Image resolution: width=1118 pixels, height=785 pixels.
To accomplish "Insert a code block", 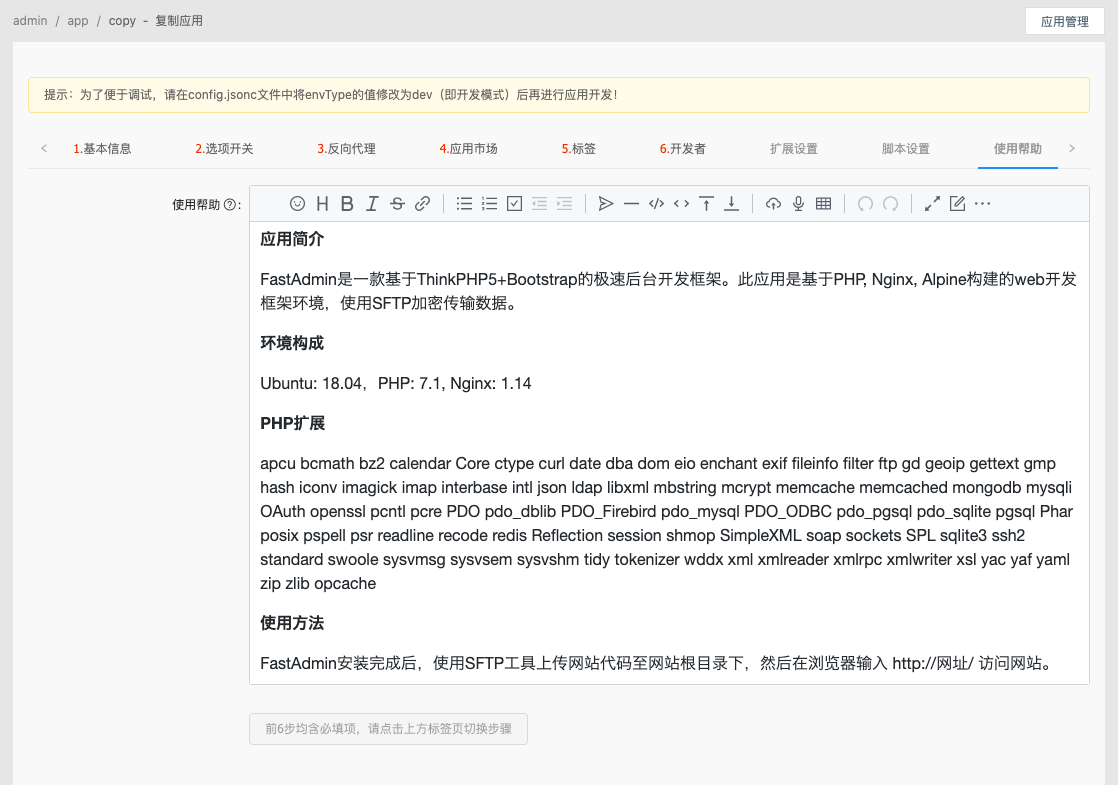I will click(655, 203).
